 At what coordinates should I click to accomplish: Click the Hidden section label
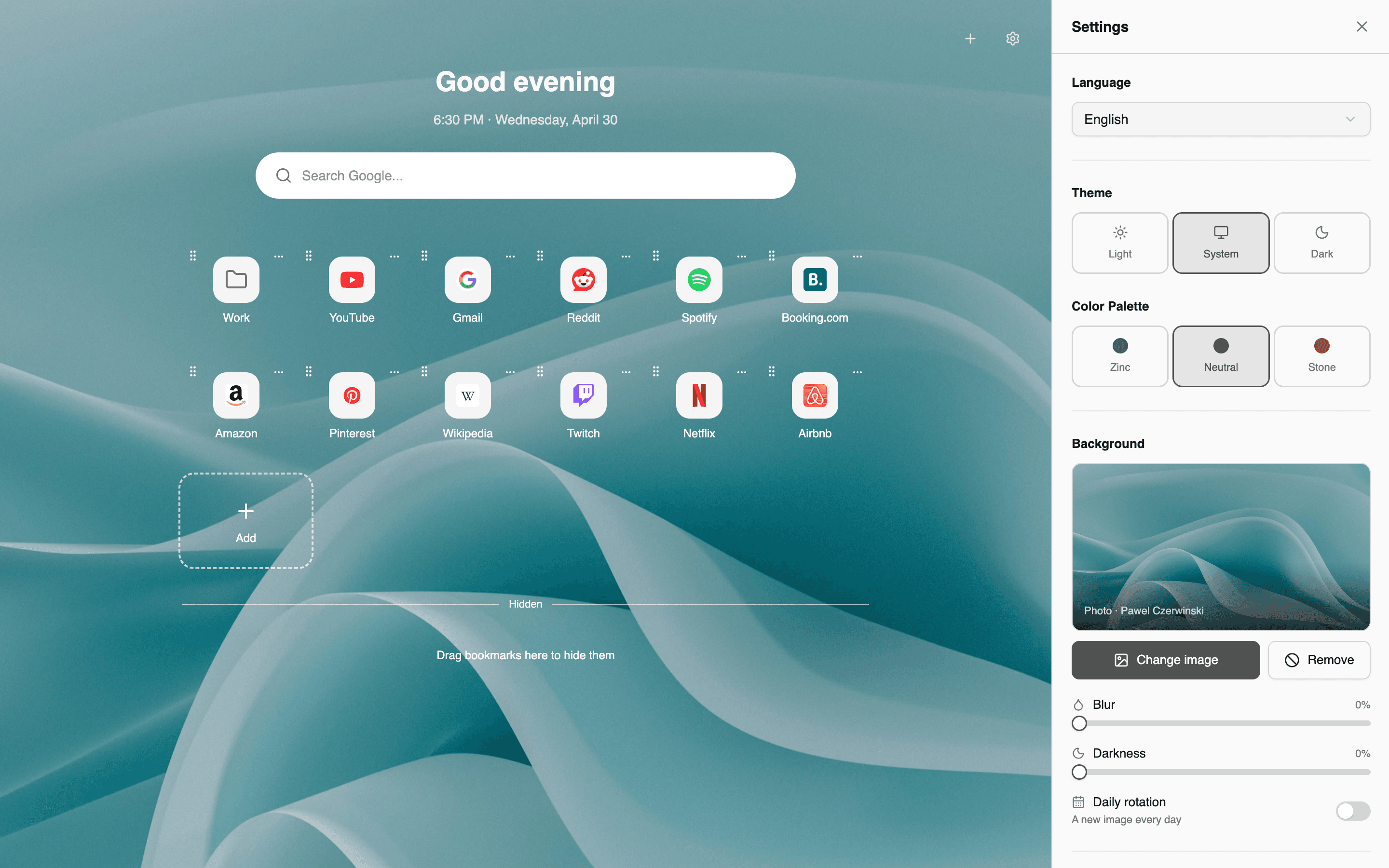point(525,604)
